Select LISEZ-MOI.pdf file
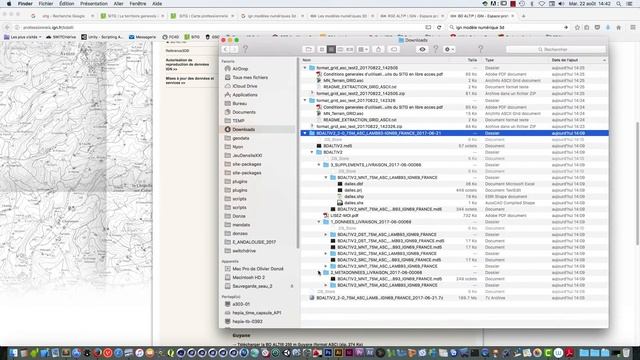The width and height of the screenshot is (640, 360). click(344, 216)
